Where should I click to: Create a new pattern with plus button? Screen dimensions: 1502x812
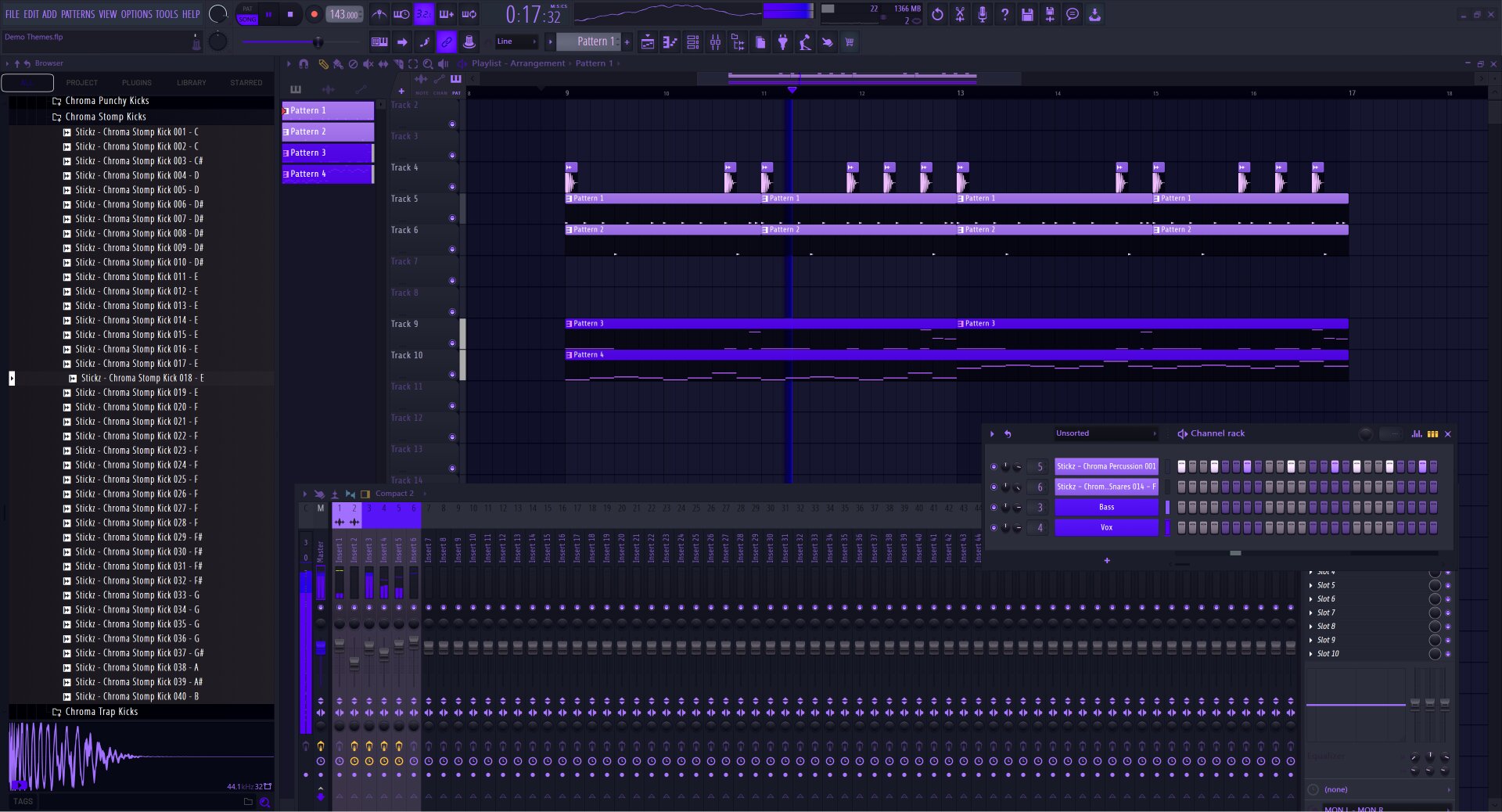[627, 42]
